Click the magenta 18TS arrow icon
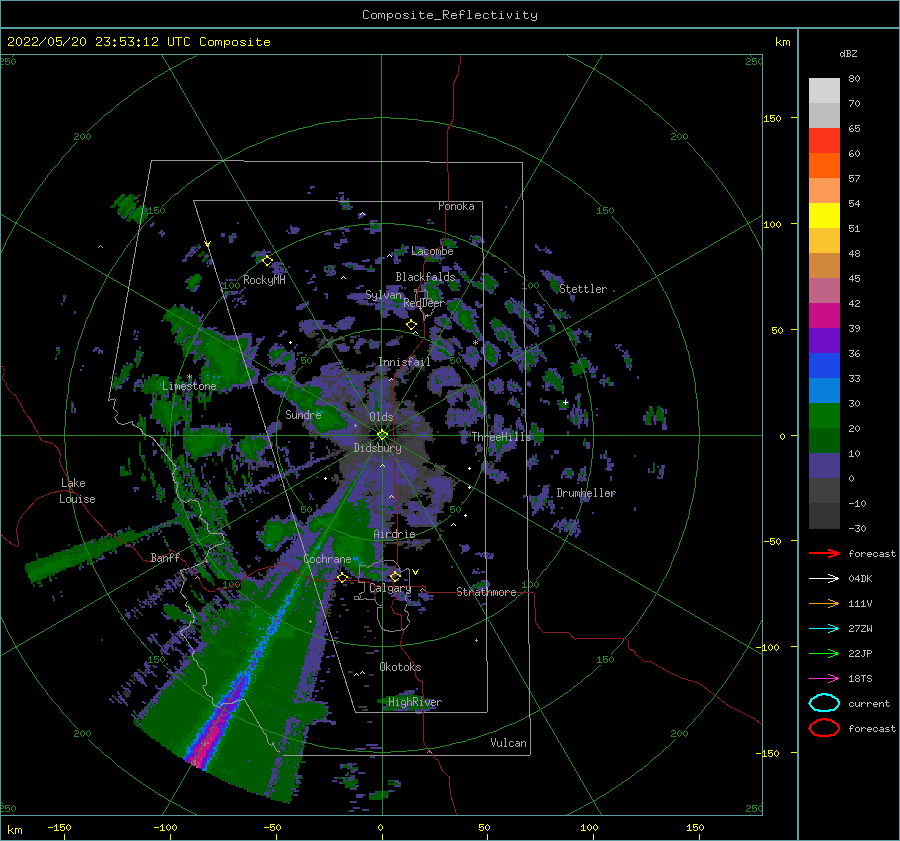 coord(824,679)
